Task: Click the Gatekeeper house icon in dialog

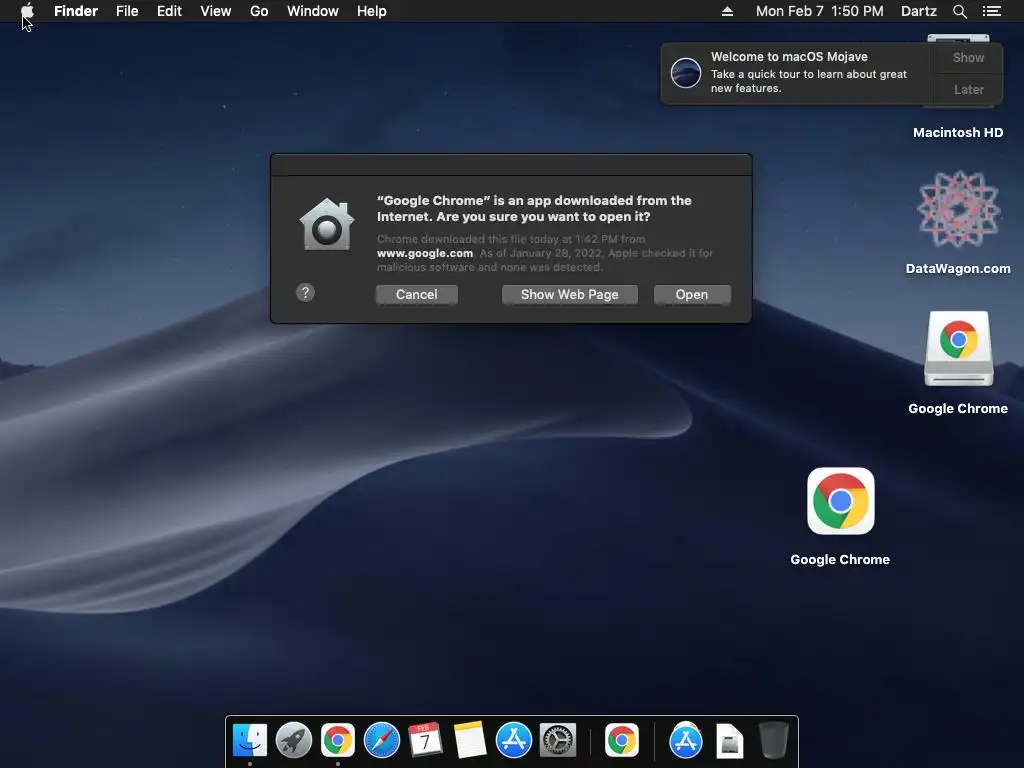Action: pyautogui.click(x=327, y=225)
